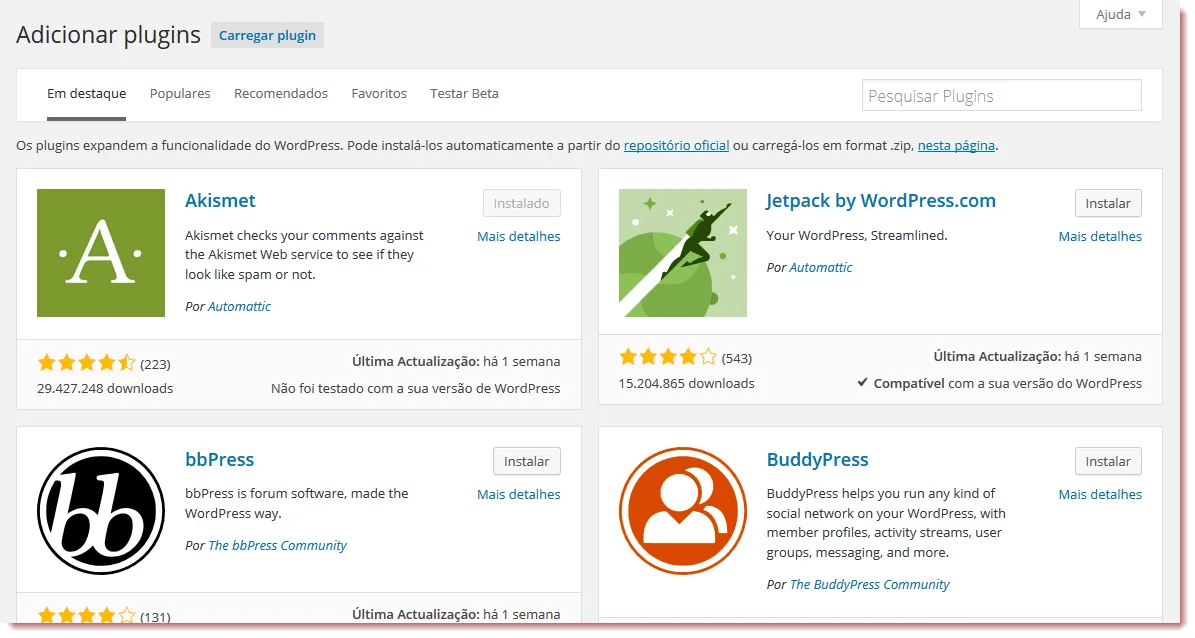Open the Recomendados tab
Image resolution: width=1195 pixels, height=638 pixels.
tap(281, 94)
